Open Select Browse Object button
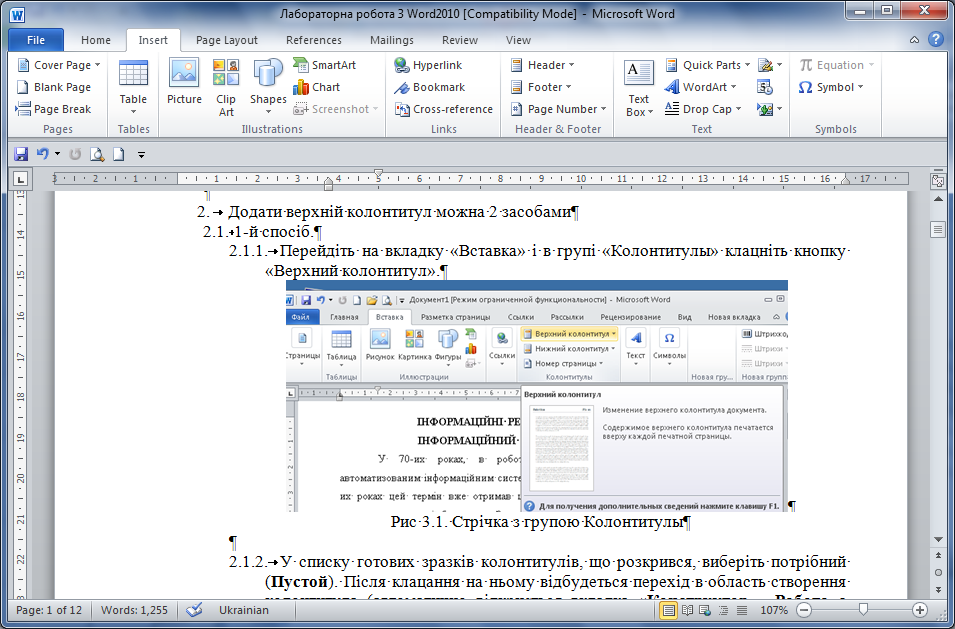Viewport: 955px width, 629px height. pos(938,573)
